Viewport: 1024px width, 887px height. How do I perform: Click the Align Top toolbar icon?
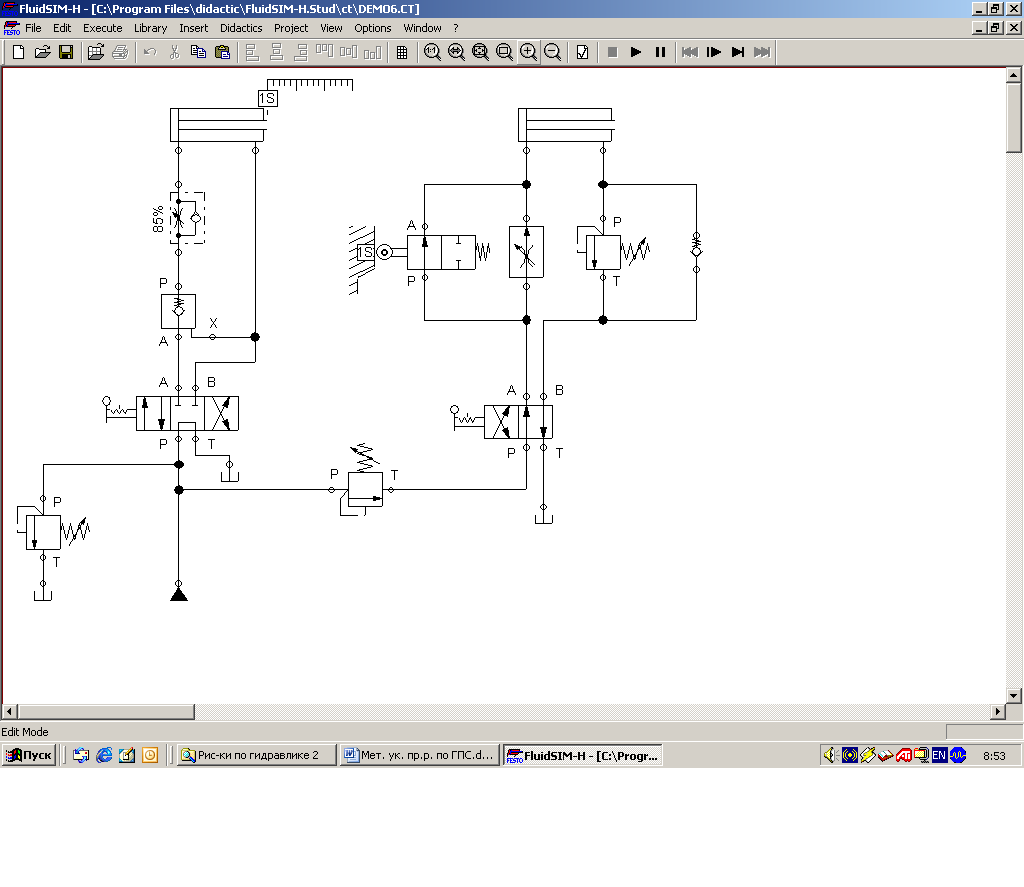[325, 52]
